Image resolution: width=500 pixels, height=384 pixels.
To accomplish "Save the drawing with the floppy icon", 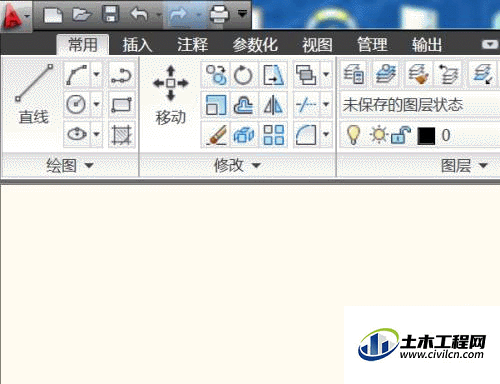I will (x=111, y=15).
